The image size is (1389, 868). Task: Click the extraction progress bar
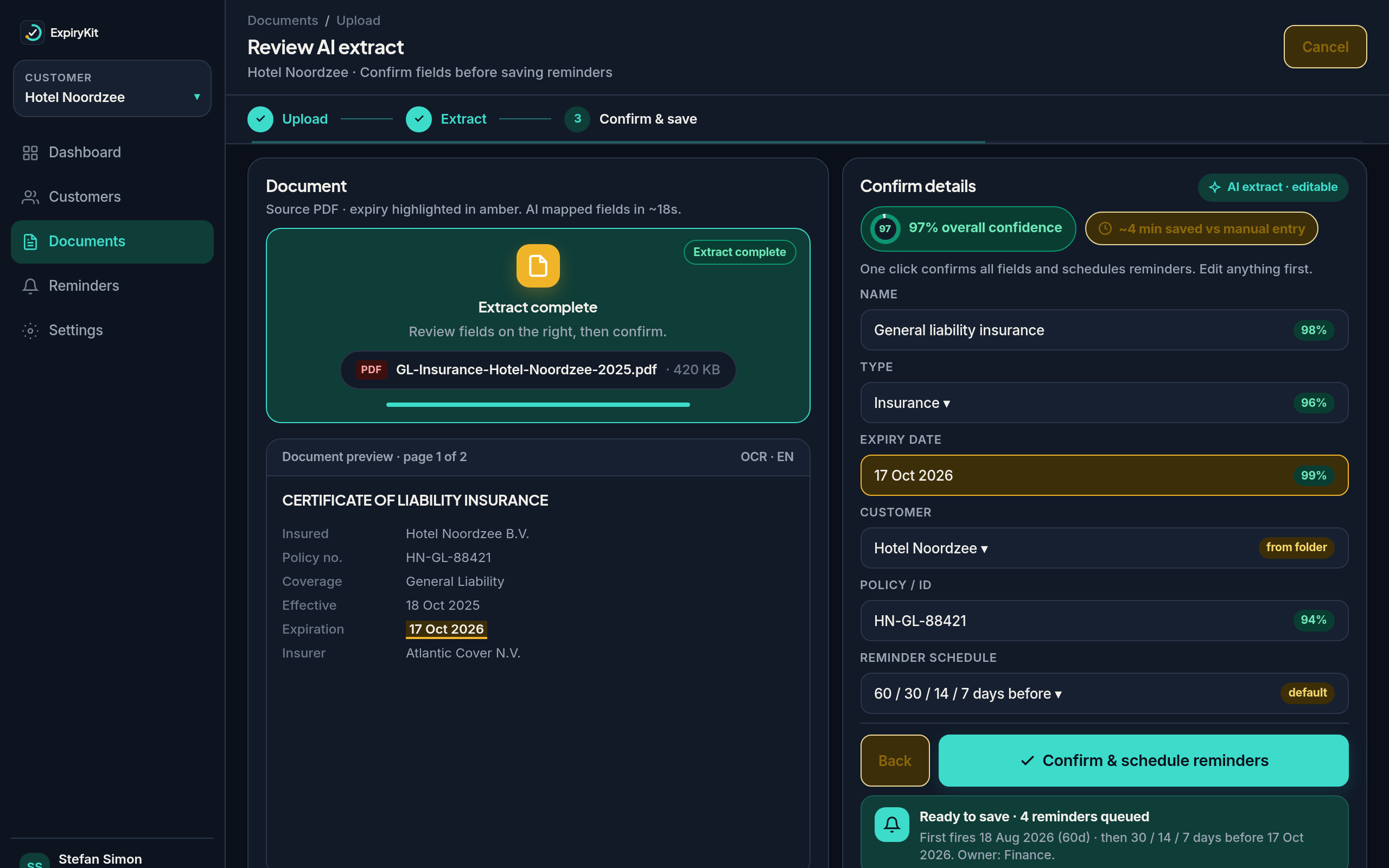click(538, 405)
